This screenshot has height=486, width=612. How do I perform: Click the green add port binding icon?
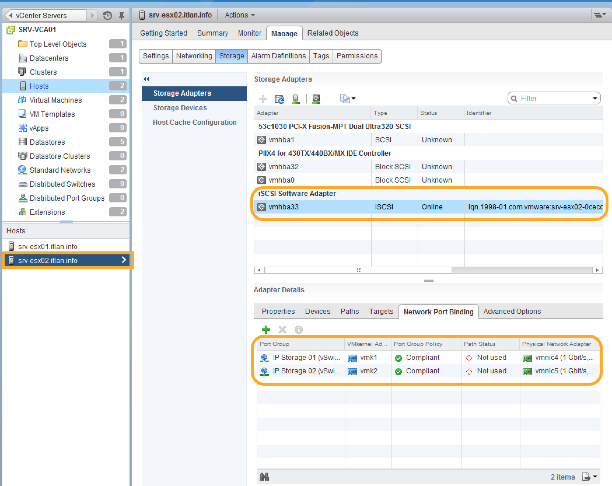pyautogui.click(x=265, y=329)
